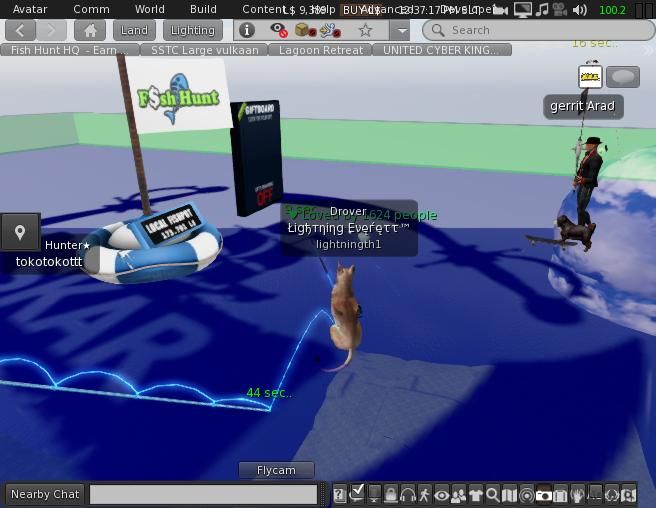Click the Giftboard sign
Image resolution: width=656 pixels, height=508 pixels.
pyautogui.click(x=256, y=158)
